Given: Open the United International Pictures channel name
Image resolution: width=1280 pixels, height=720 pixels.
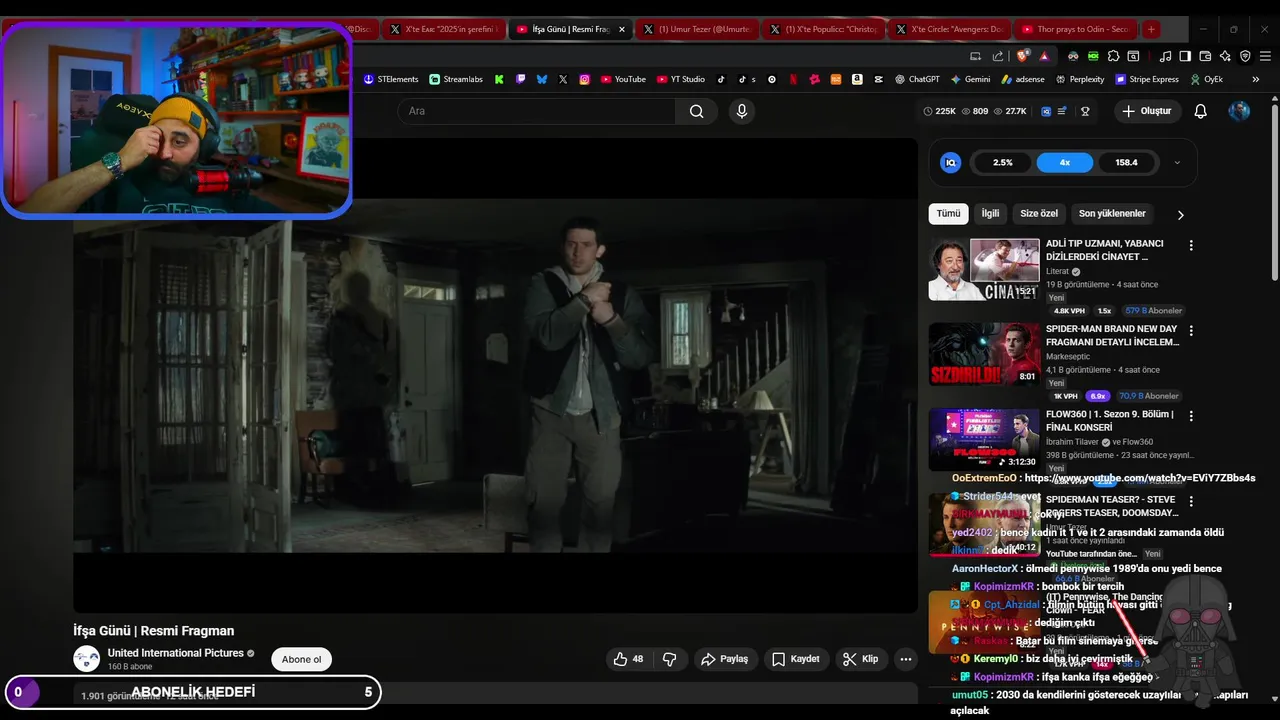Looking at the screenshot, I should pos(176,653).
